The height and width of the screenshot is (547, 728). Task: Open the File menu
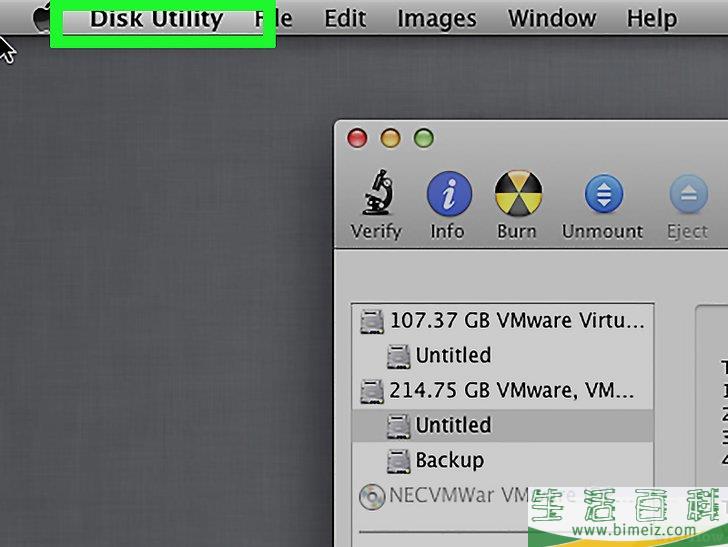click(x=273, y=19)
